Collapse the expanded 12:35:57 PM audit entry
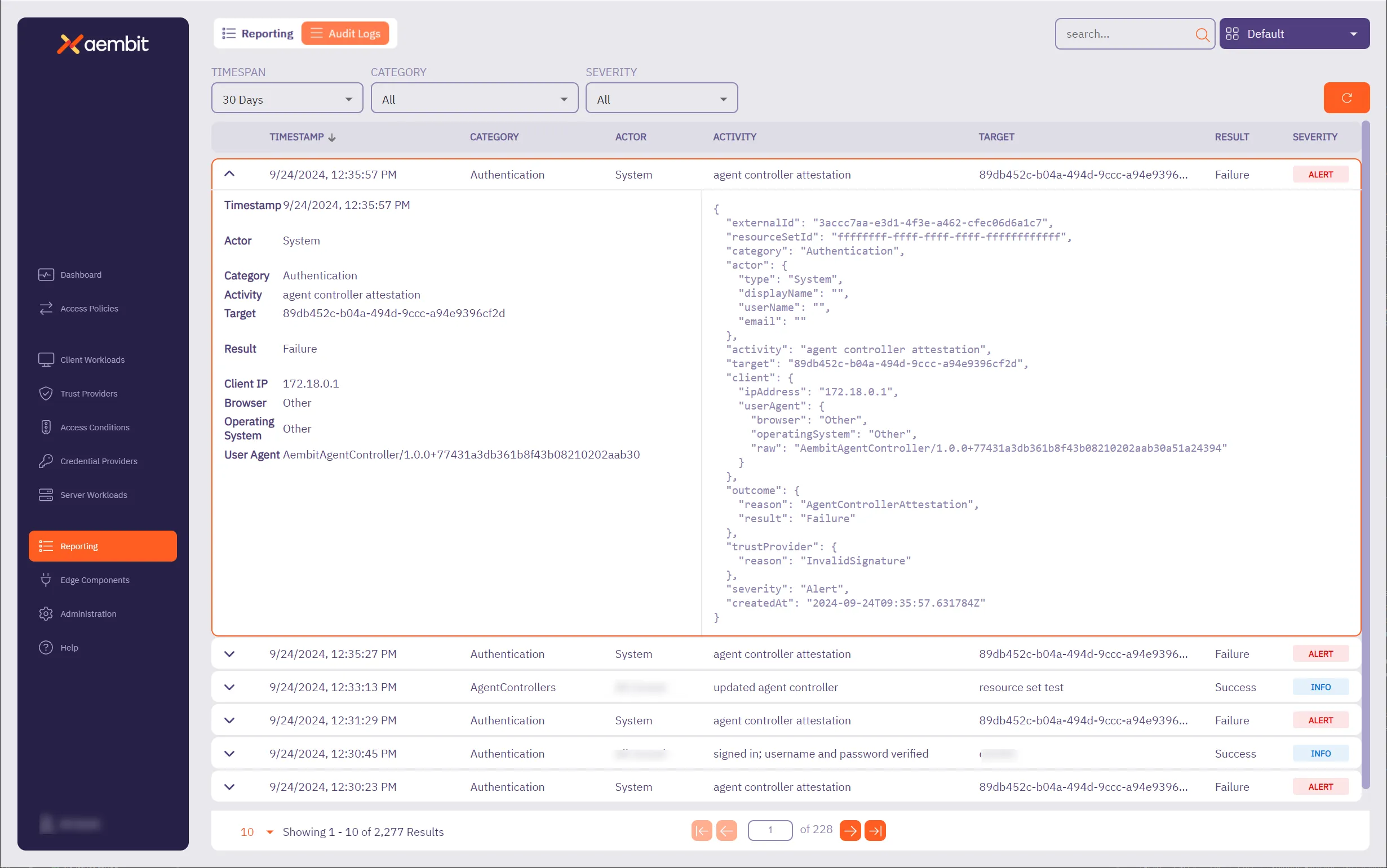Viewport: 1387px width, 868px height. [x=229, y=174]
